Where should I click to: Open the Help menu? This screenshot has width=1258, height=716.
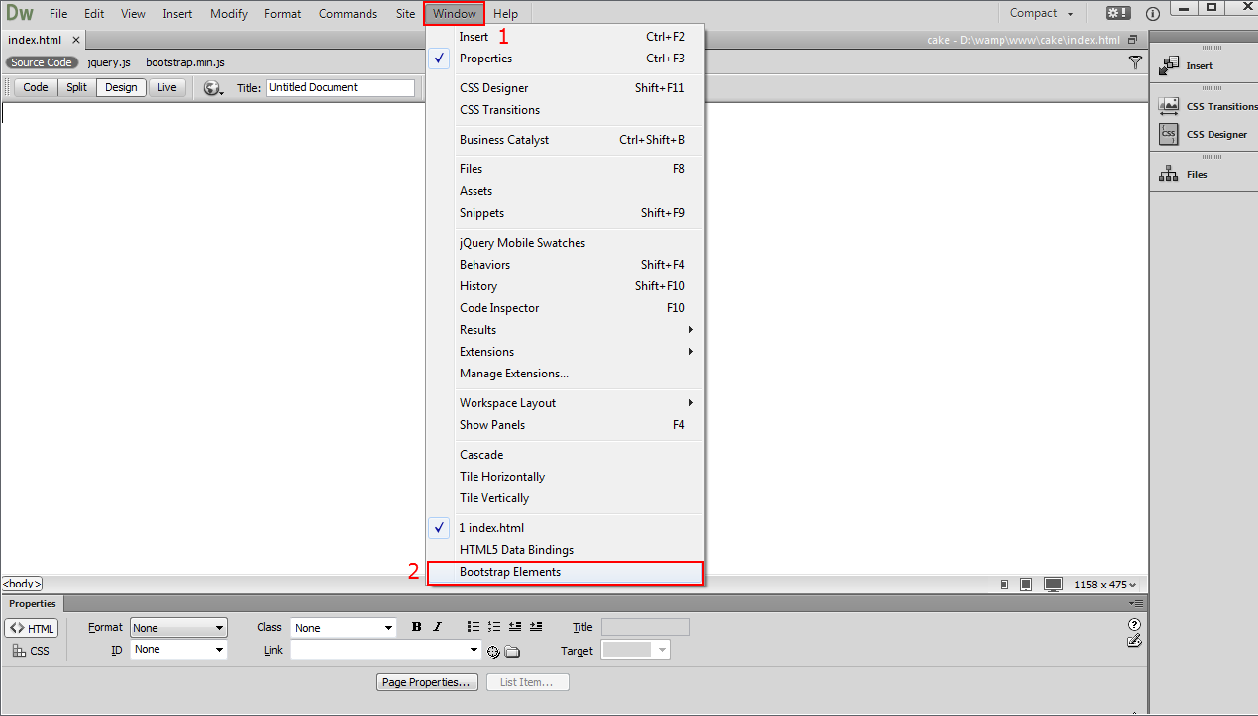(506, 14)
